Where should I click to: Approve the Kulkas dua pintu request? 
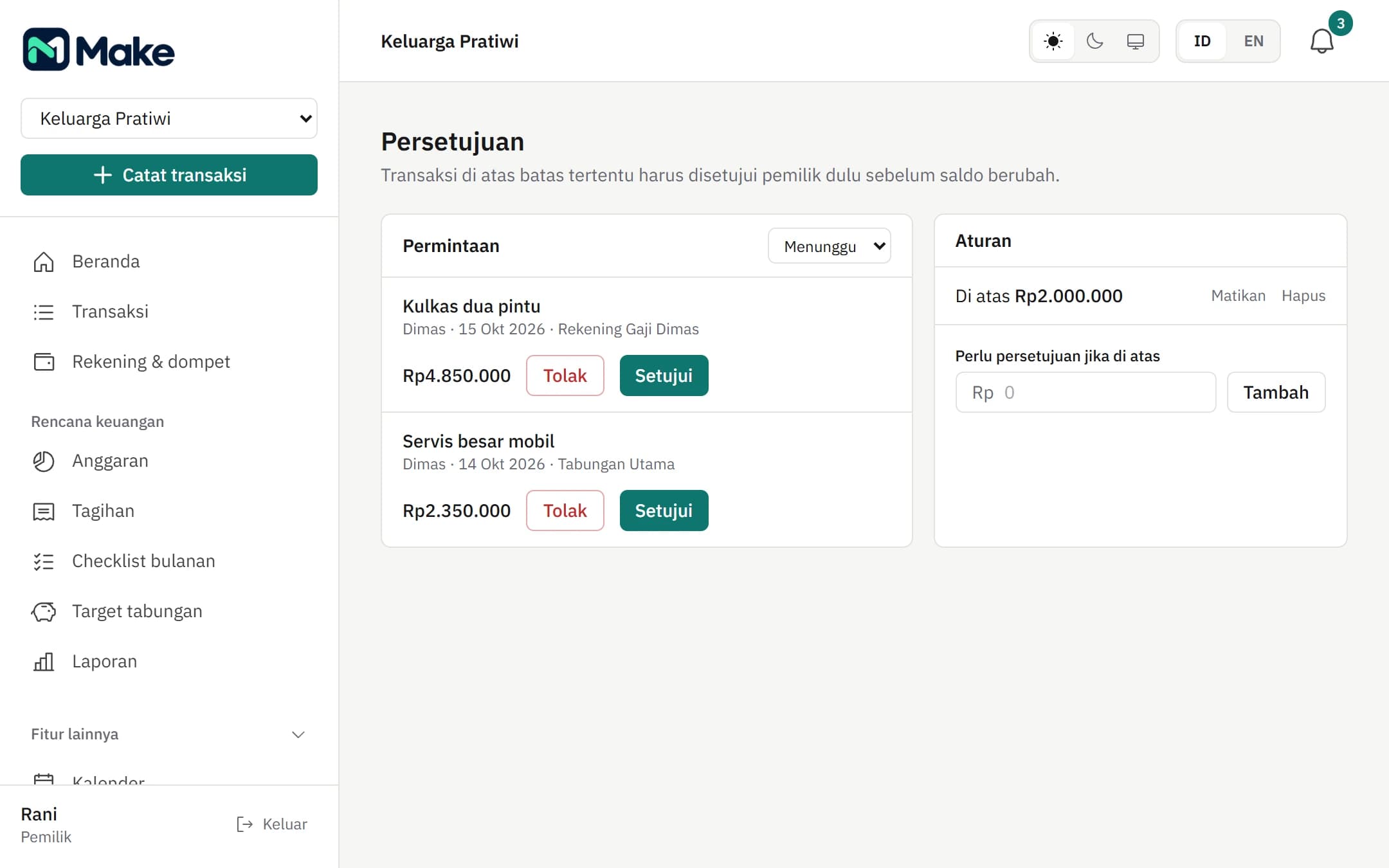point(664,375)
